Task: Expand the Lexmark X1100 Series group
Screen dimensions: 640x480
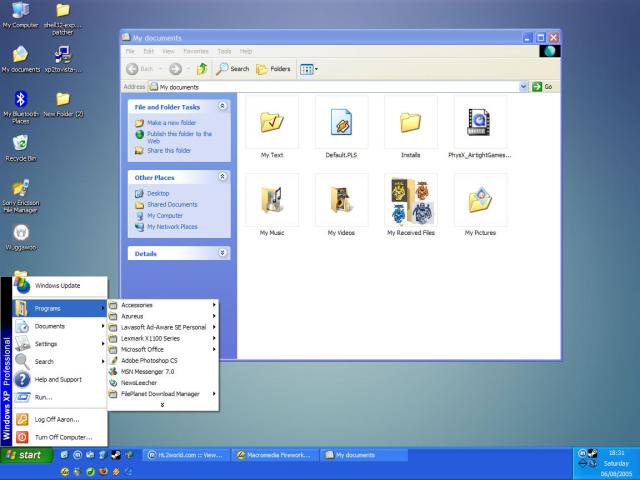Action: 163,338
